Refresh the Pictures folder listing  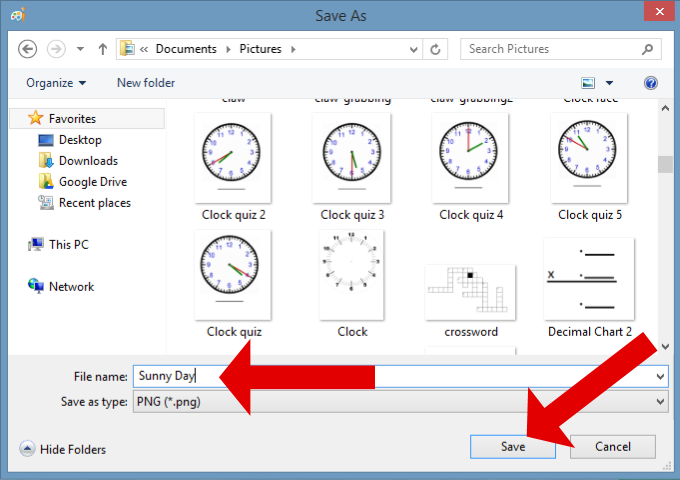click(x=436, y=49)
